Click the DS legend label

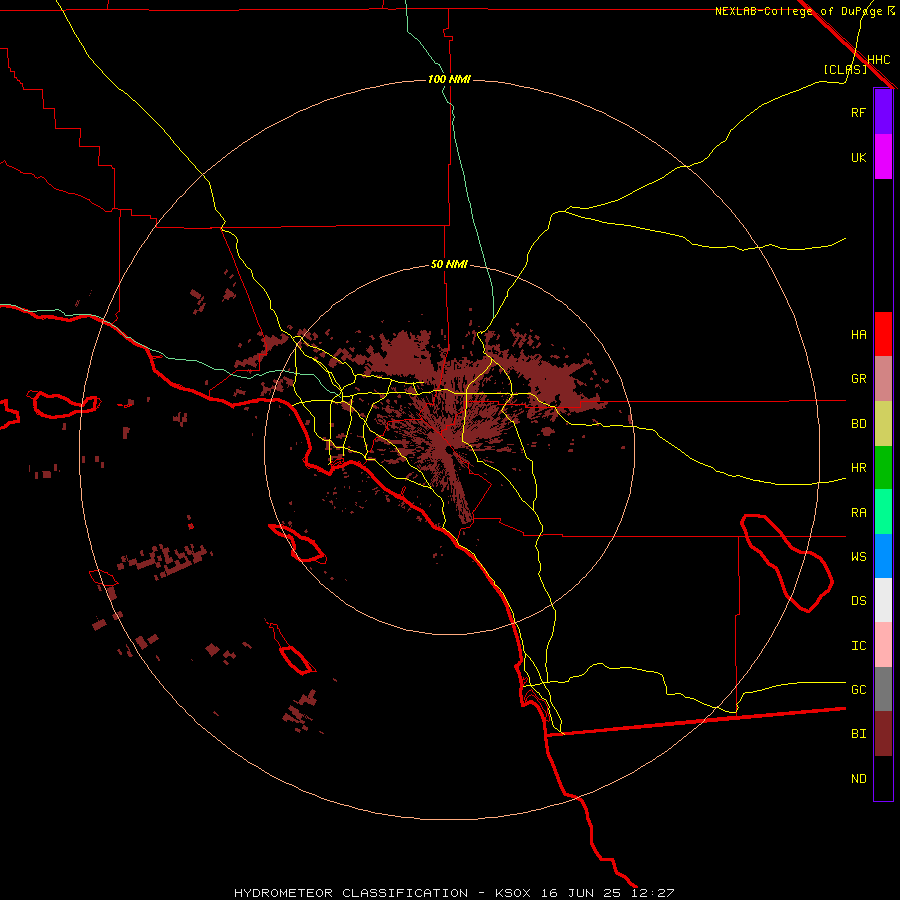coord(858,601)
